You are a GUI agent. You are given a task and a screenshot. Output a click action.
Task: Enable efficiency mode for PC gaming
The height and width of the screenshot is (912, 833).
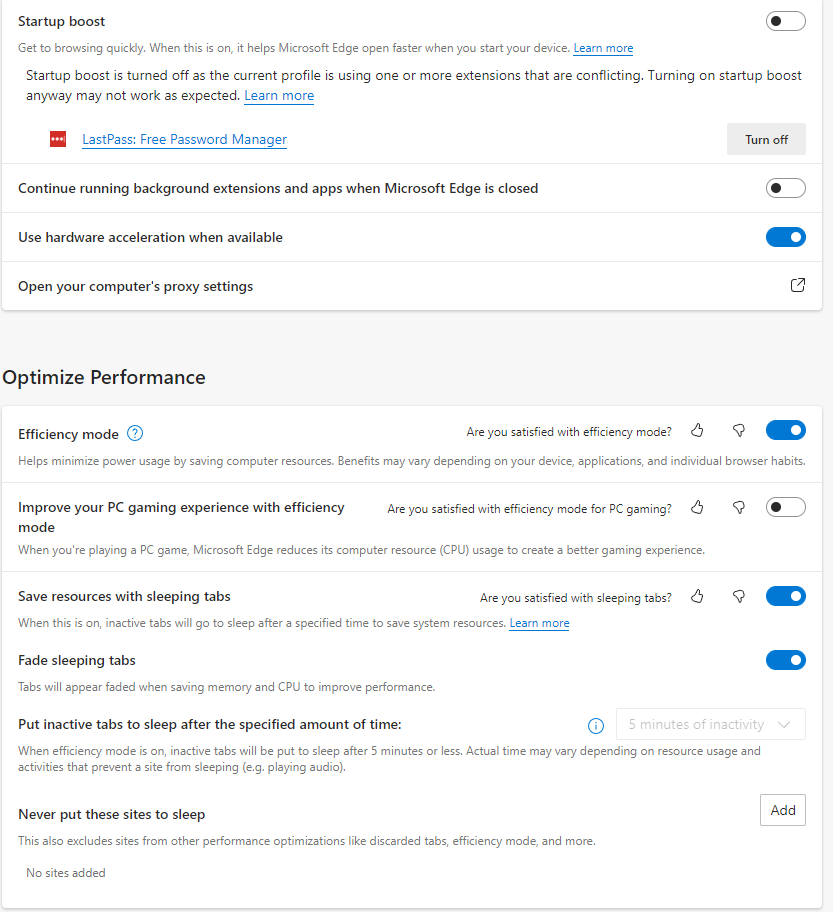click(x=785, y=507)
